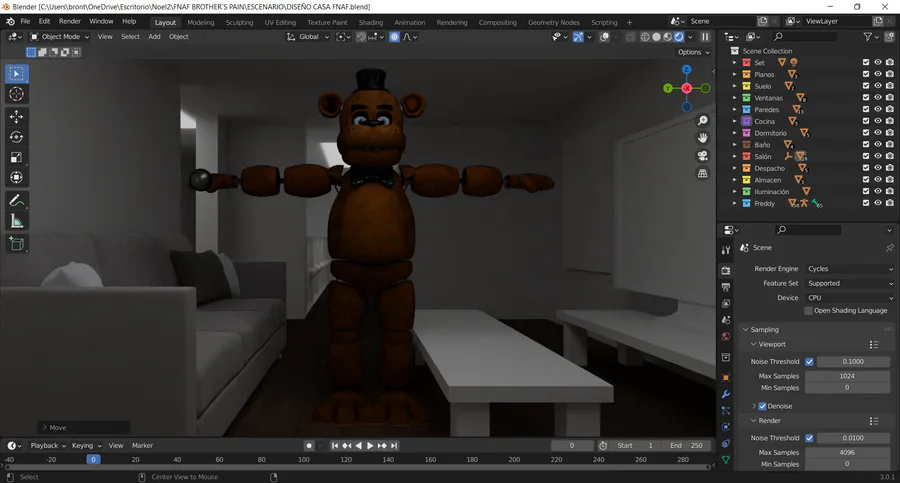
Task: Click Viewport Noise Threshold value 0.1000
Action: [853, 362]
